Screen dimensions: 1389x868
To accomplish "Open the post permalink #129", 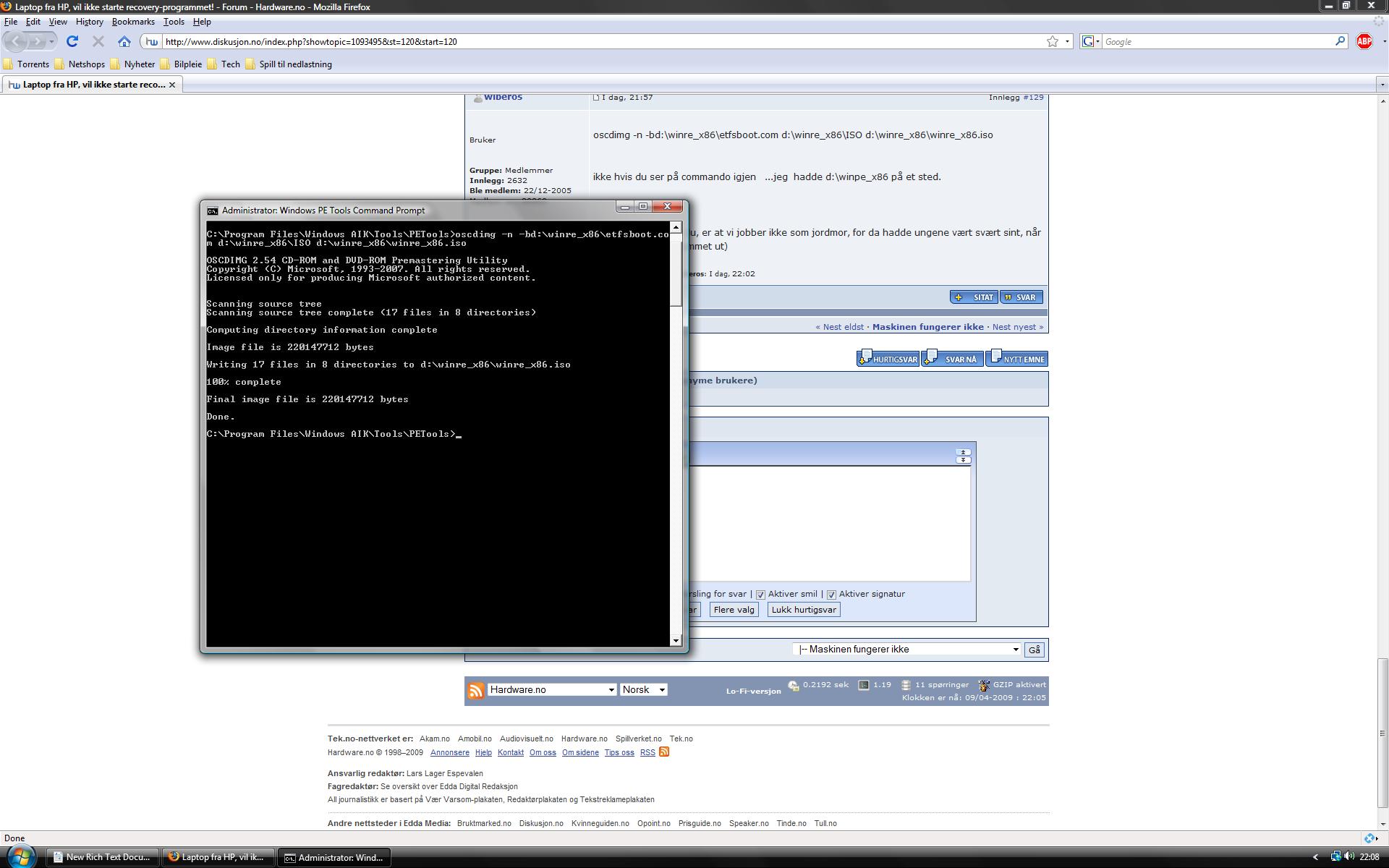I will point(1033,97).
